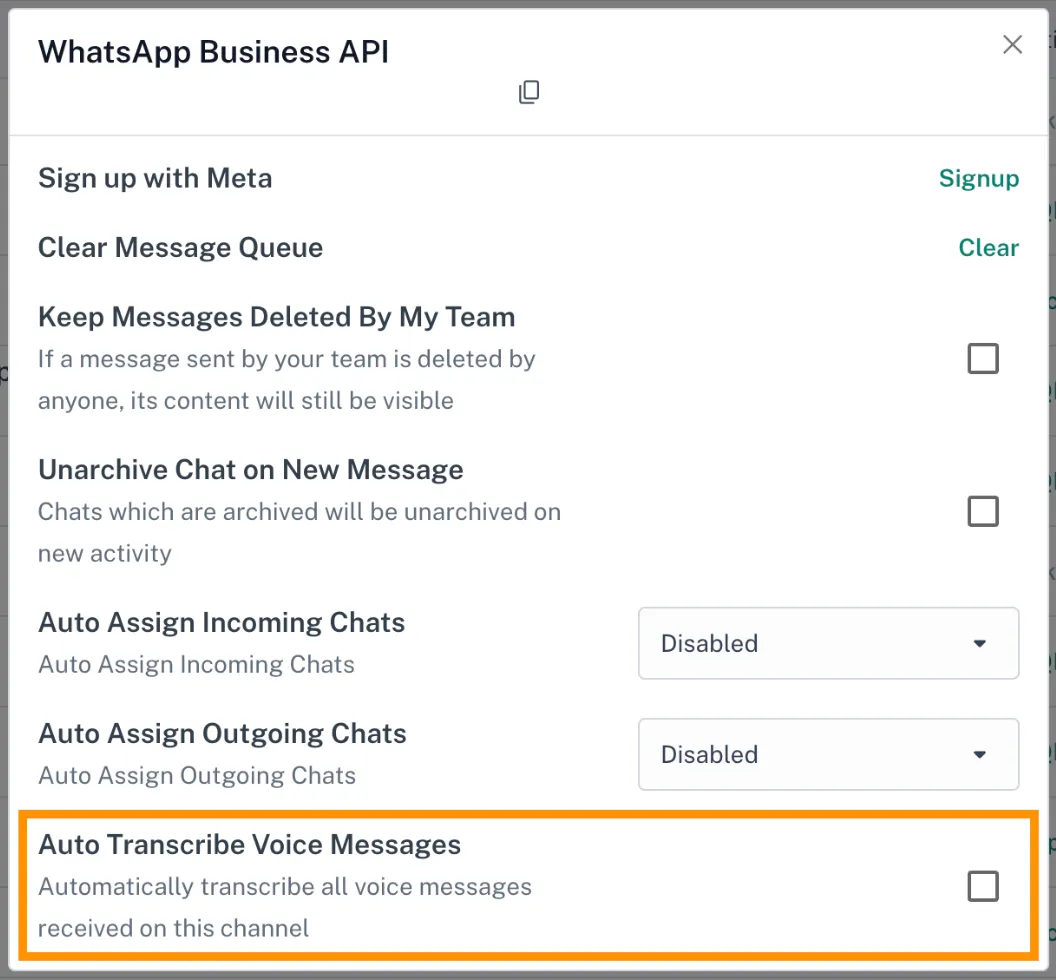Click the Clear Message Queue label
This screenshot has width=1056, height=980.
(180, 248)
